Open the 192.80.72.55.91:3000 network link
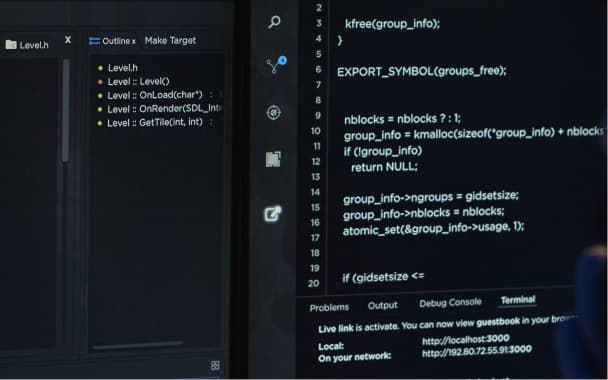This screenshot has width=608, height=380. tap(477, 351)
